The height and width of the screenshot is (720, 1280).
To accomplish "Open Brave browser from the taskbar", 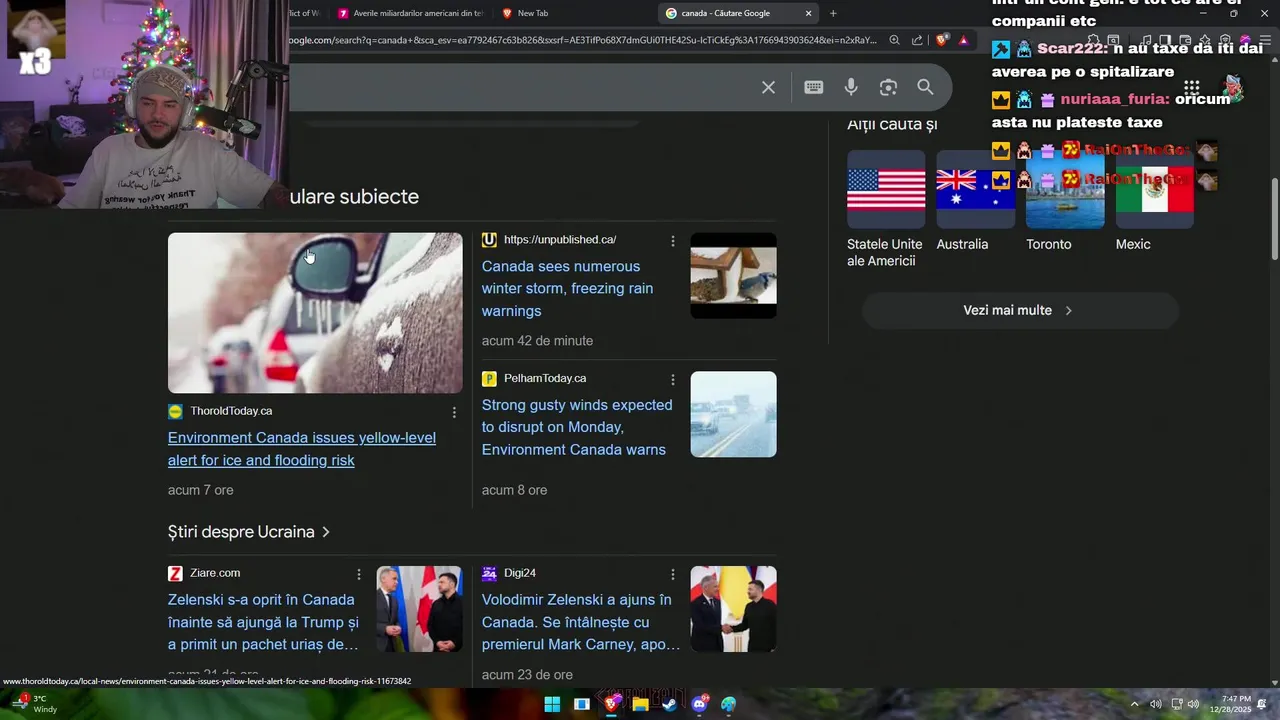I will (x=611, y=704).
